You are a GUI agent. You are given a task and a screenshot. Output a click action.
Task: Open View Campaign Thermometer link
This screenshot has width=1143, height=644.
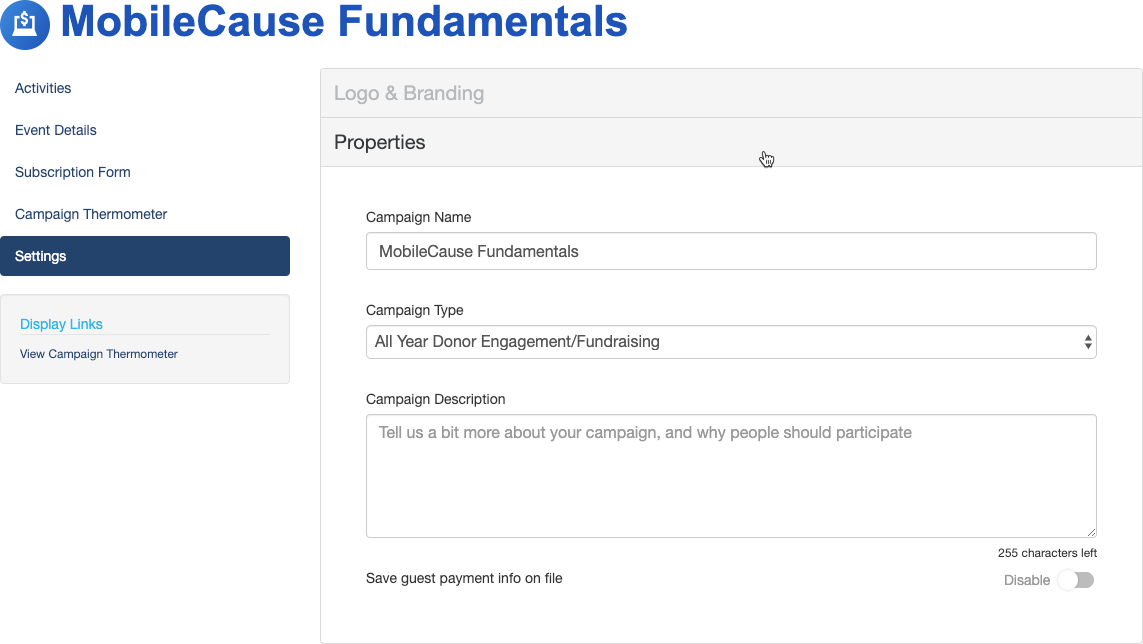click(98, 354)
